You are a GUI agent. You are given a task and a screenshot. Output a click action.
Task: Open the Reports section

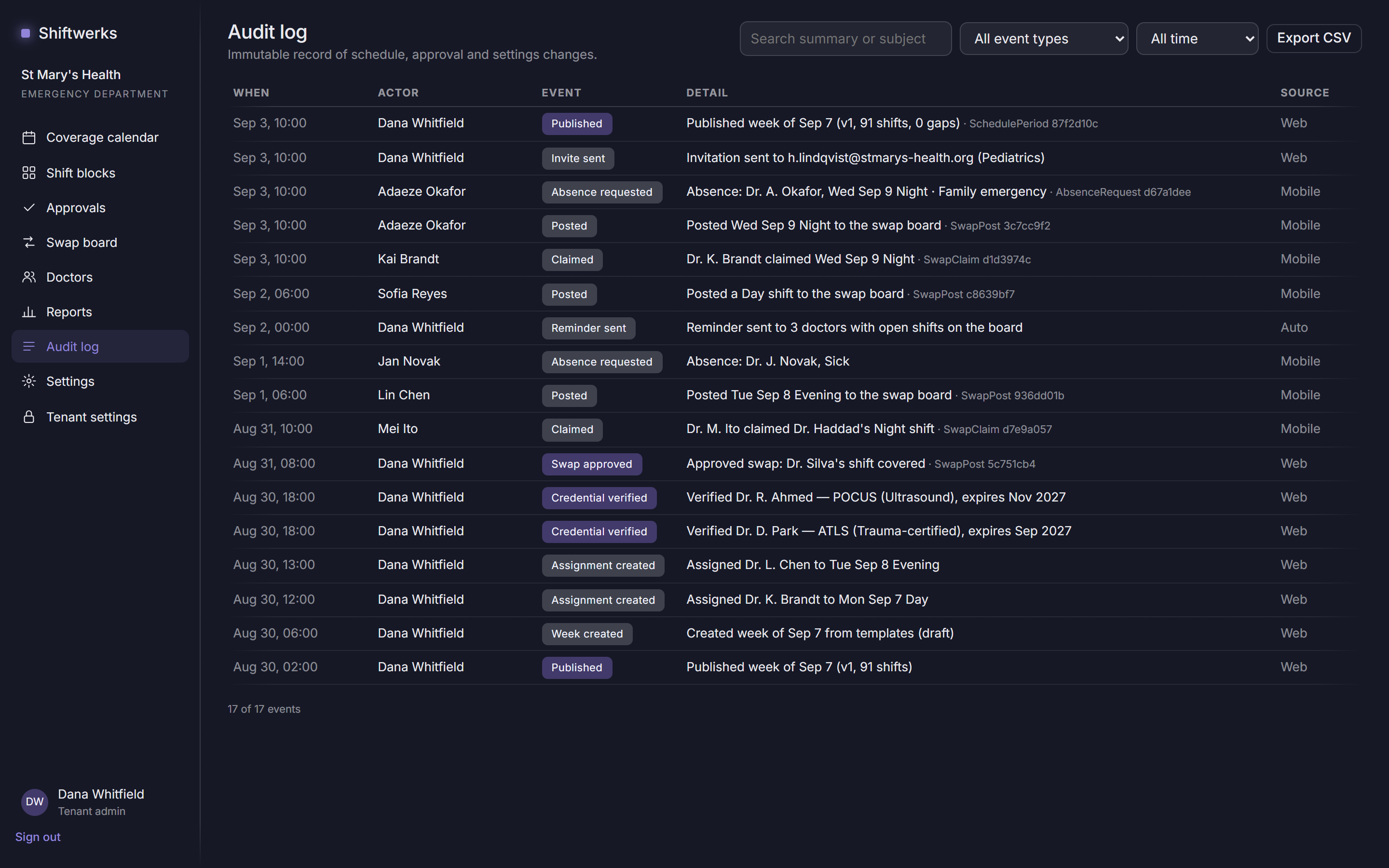click(100, 312)
